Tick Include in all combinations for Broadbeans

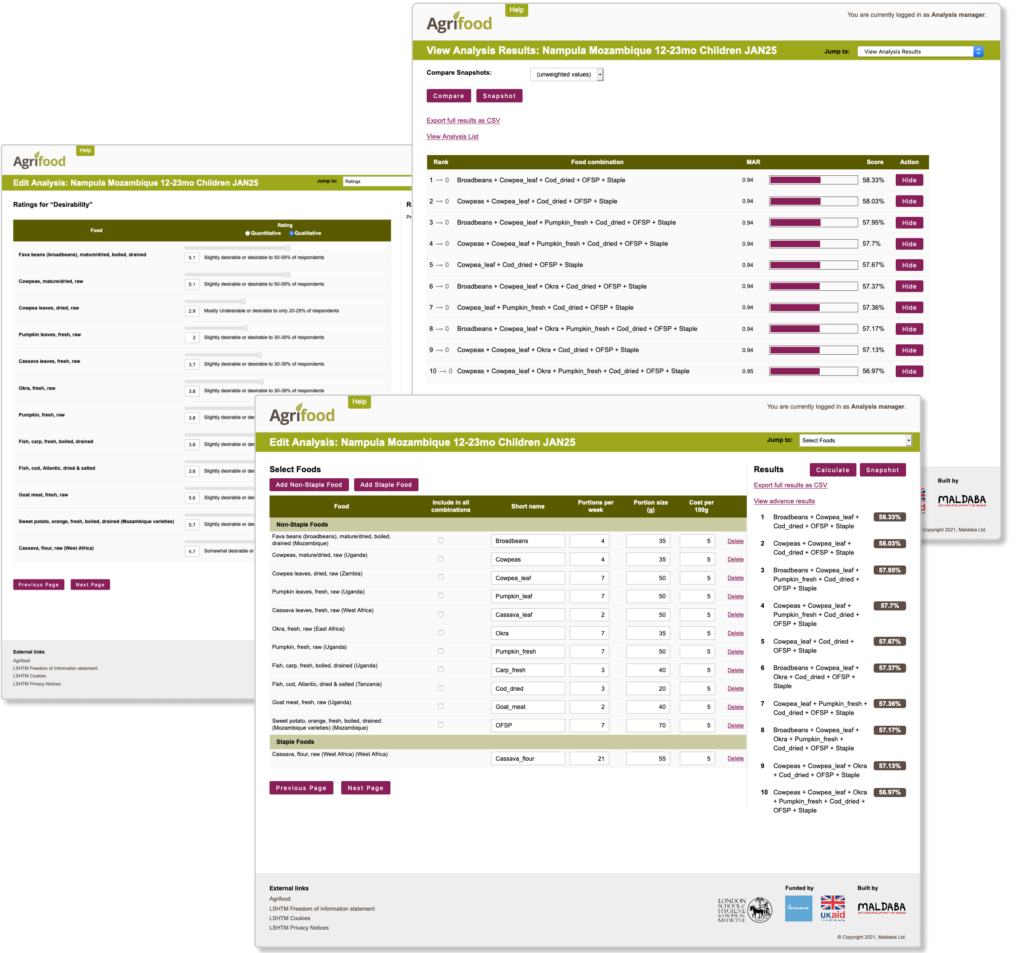(x=441, y=540)
